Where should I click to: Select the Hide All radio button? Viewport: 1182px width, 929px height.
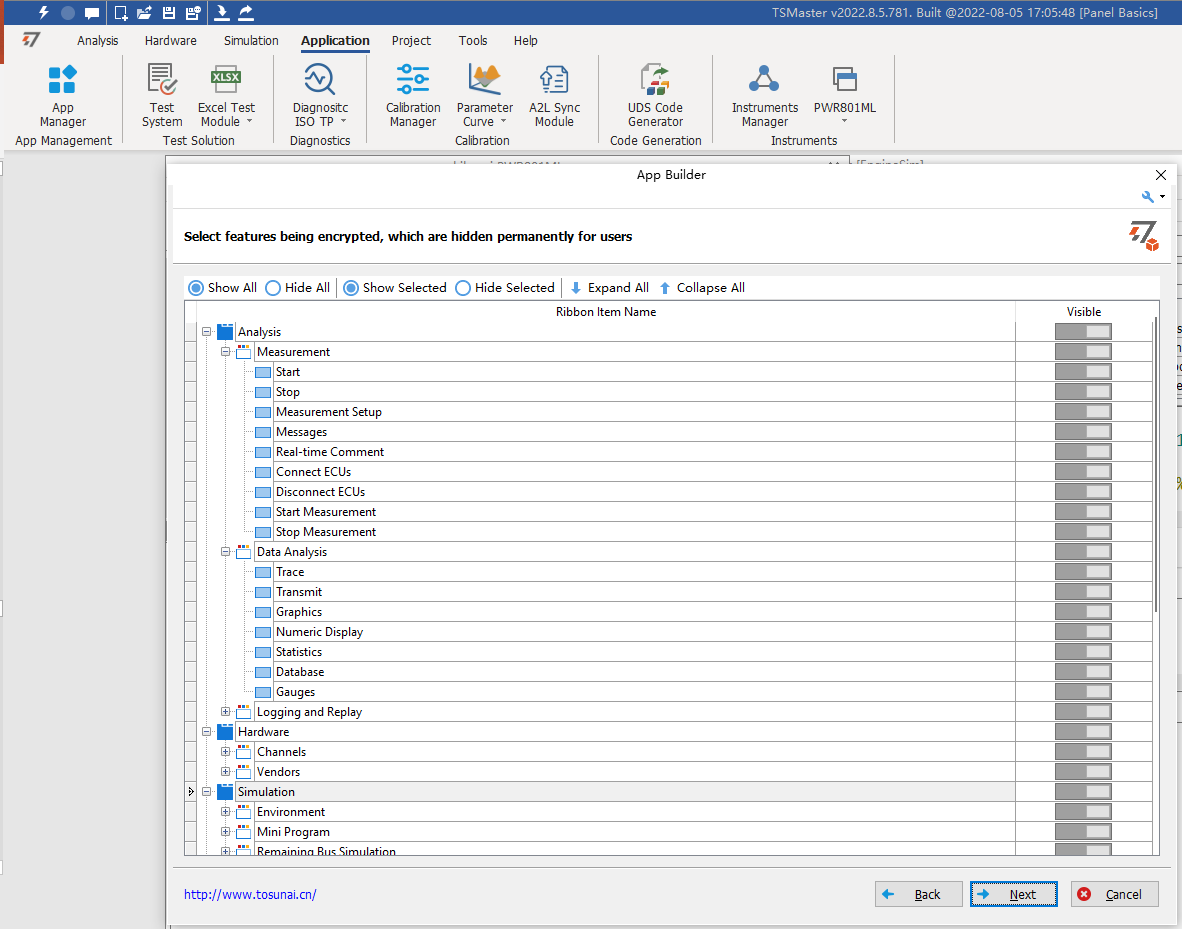[x=273, y=288]
